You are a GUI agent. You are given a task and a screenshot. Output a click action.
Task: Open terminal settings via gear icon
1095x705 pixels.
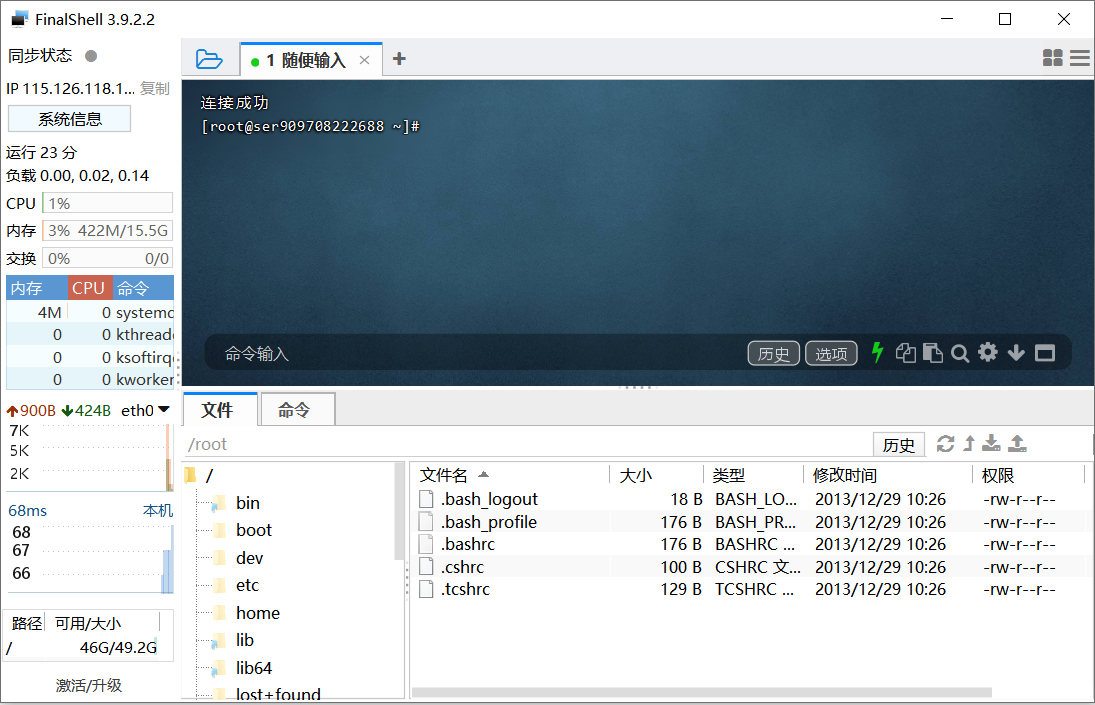(988, 353)
